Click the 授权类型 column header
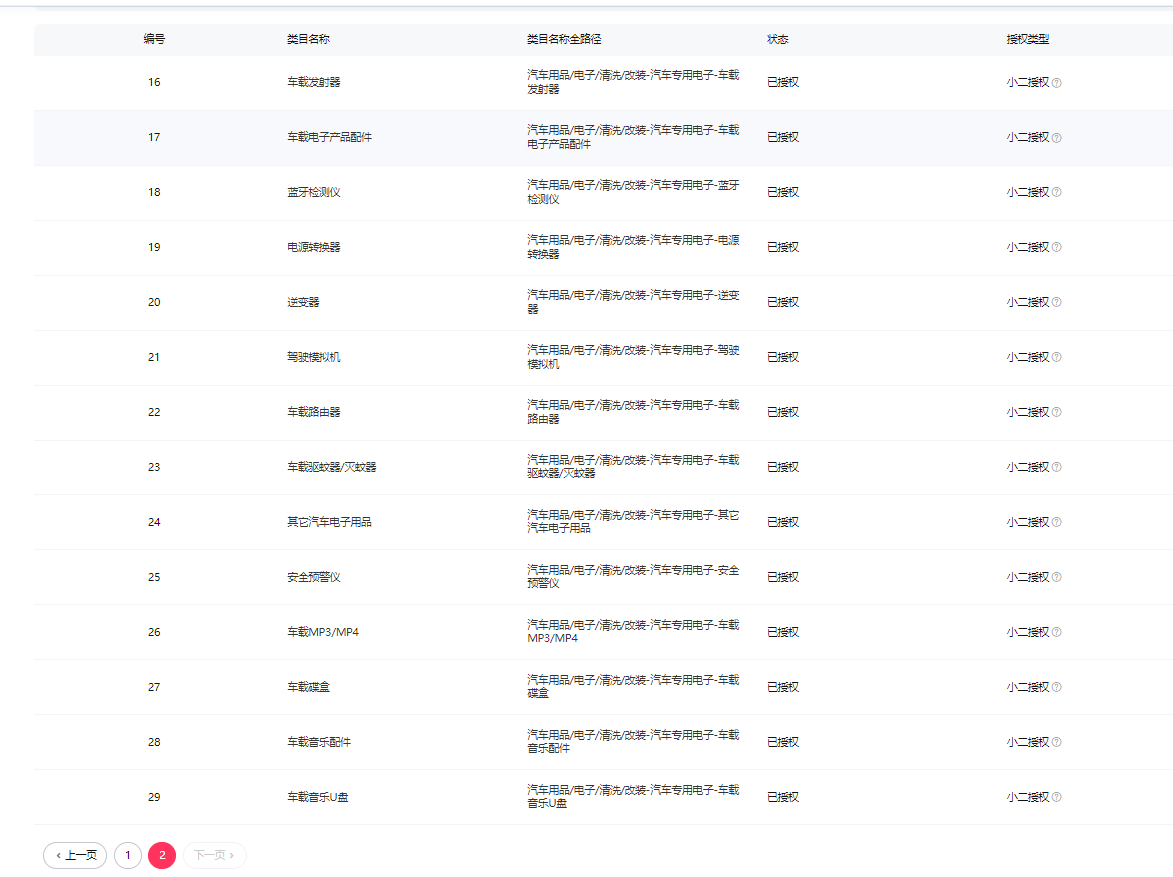This screenshot has width=1173, height=877. point(1027,39)
